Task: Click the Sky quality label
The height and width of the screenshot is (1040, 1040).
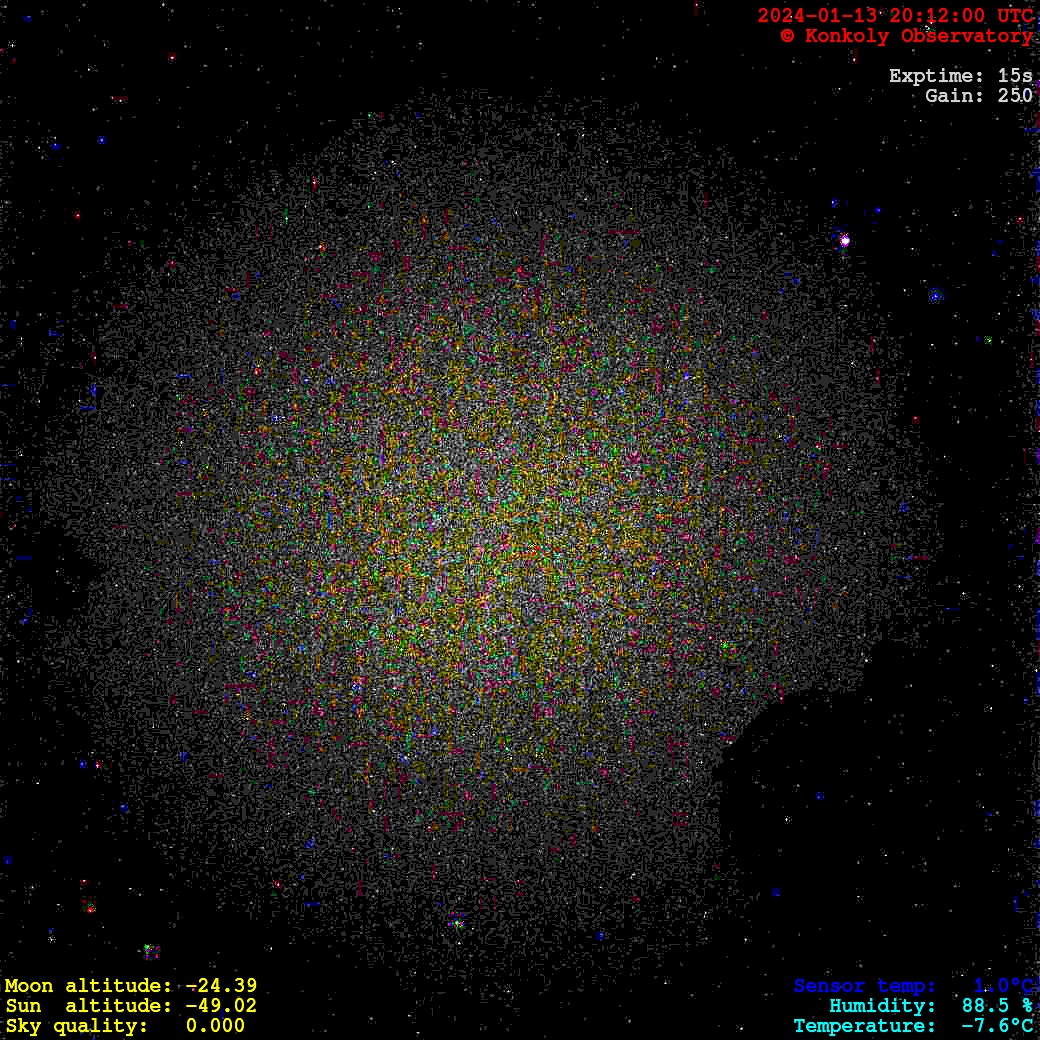Action: [76, 1026]
